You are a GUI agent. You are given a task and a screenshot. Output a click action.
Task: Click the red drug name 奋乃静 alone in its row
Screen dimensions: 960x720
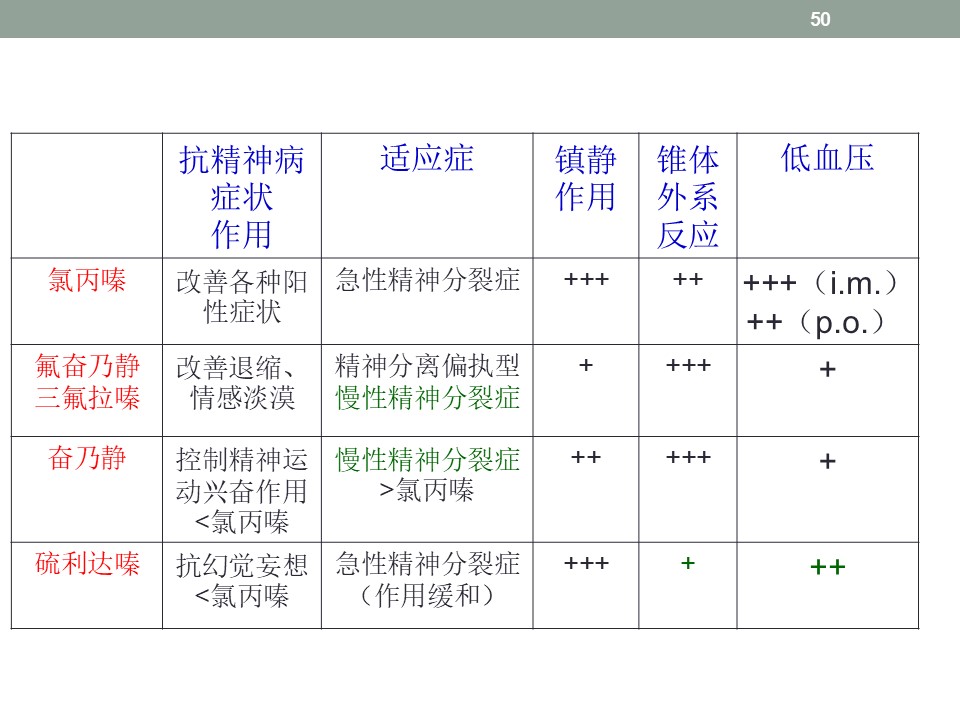tap(87, 458)
